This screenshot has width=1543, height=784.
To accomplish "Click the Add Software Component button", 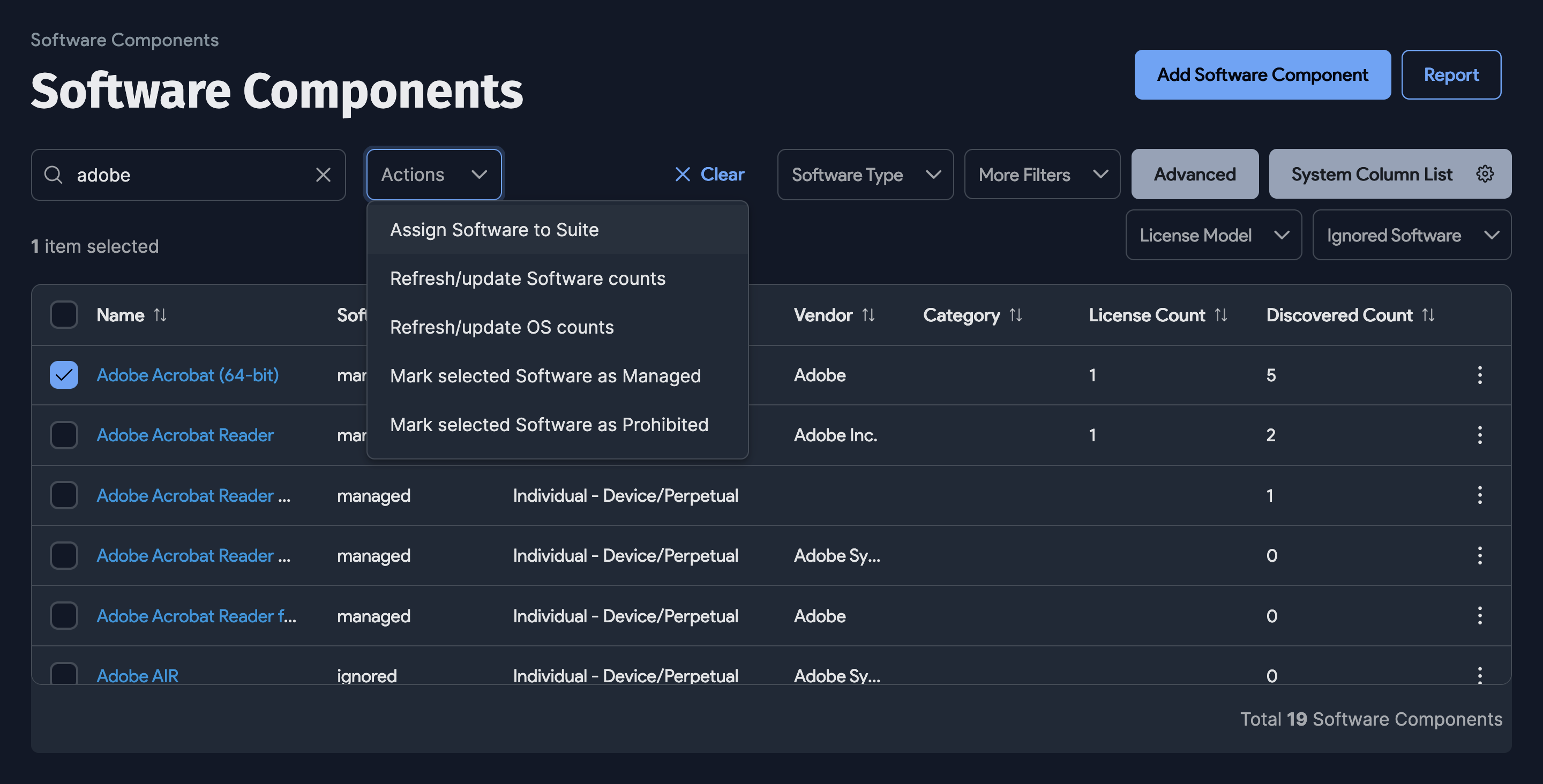I will point(1262,74).
